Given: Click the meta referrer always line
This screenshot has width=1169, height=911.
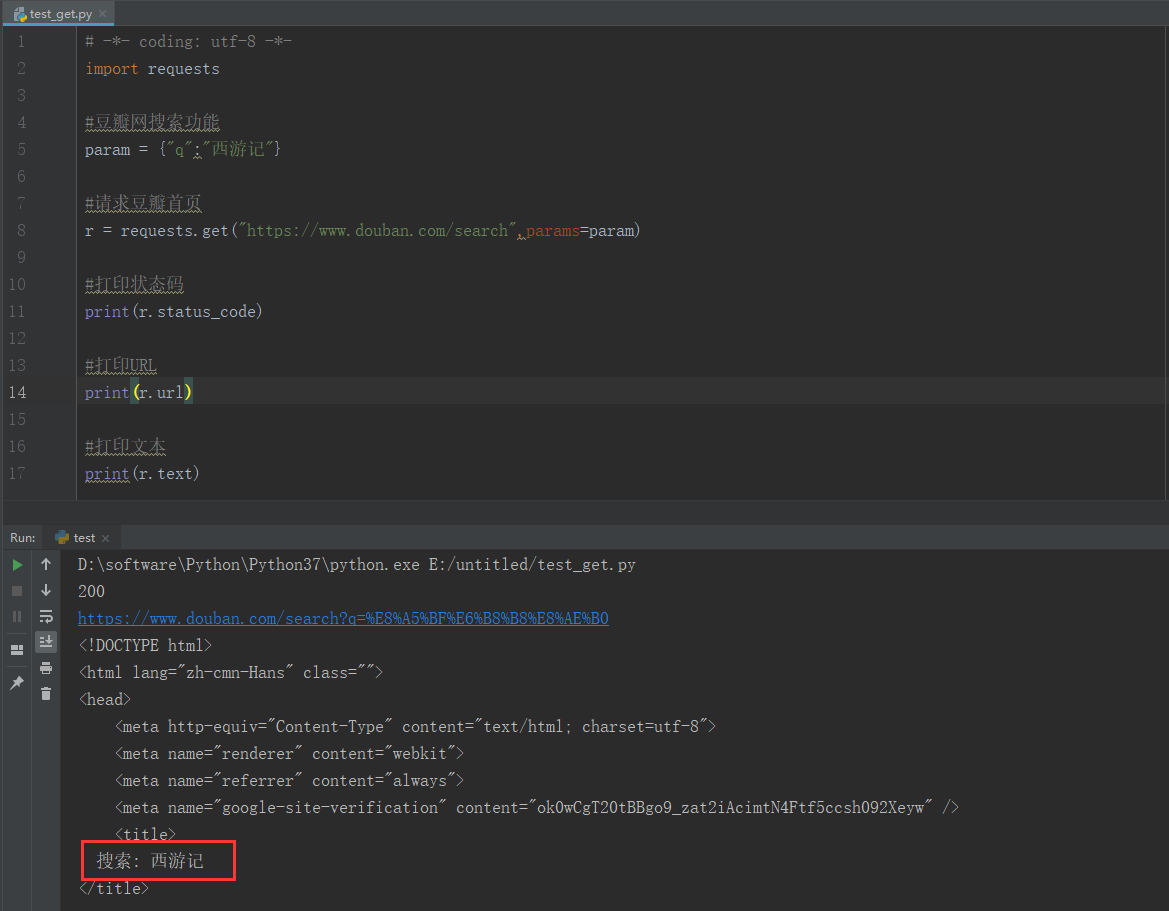Looking at the screenshot, I should point(289,781).
